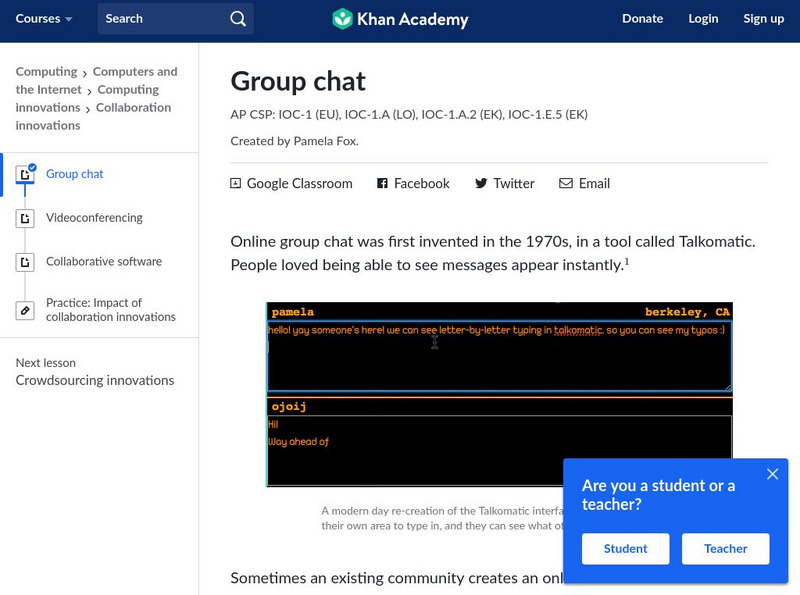Open the Donate page

tap(642, 19)
